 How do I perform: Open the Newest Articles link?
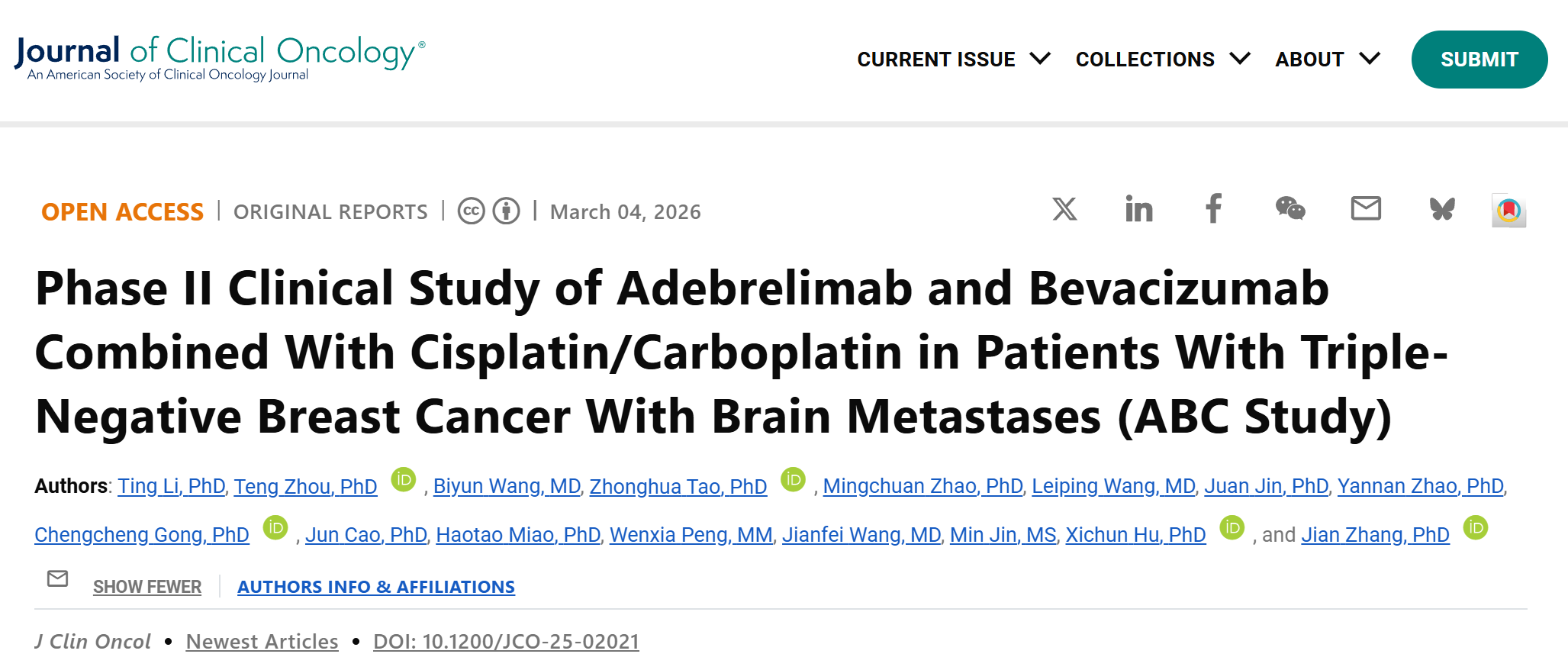coord(262,642)
